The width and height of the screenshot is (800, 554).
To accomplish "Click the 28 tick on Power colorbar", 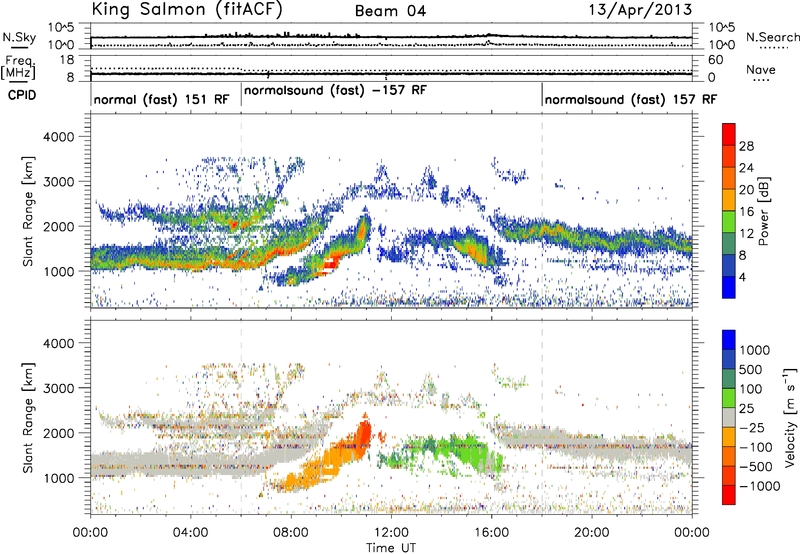I will pyautogui.click(x=746, y=146).
